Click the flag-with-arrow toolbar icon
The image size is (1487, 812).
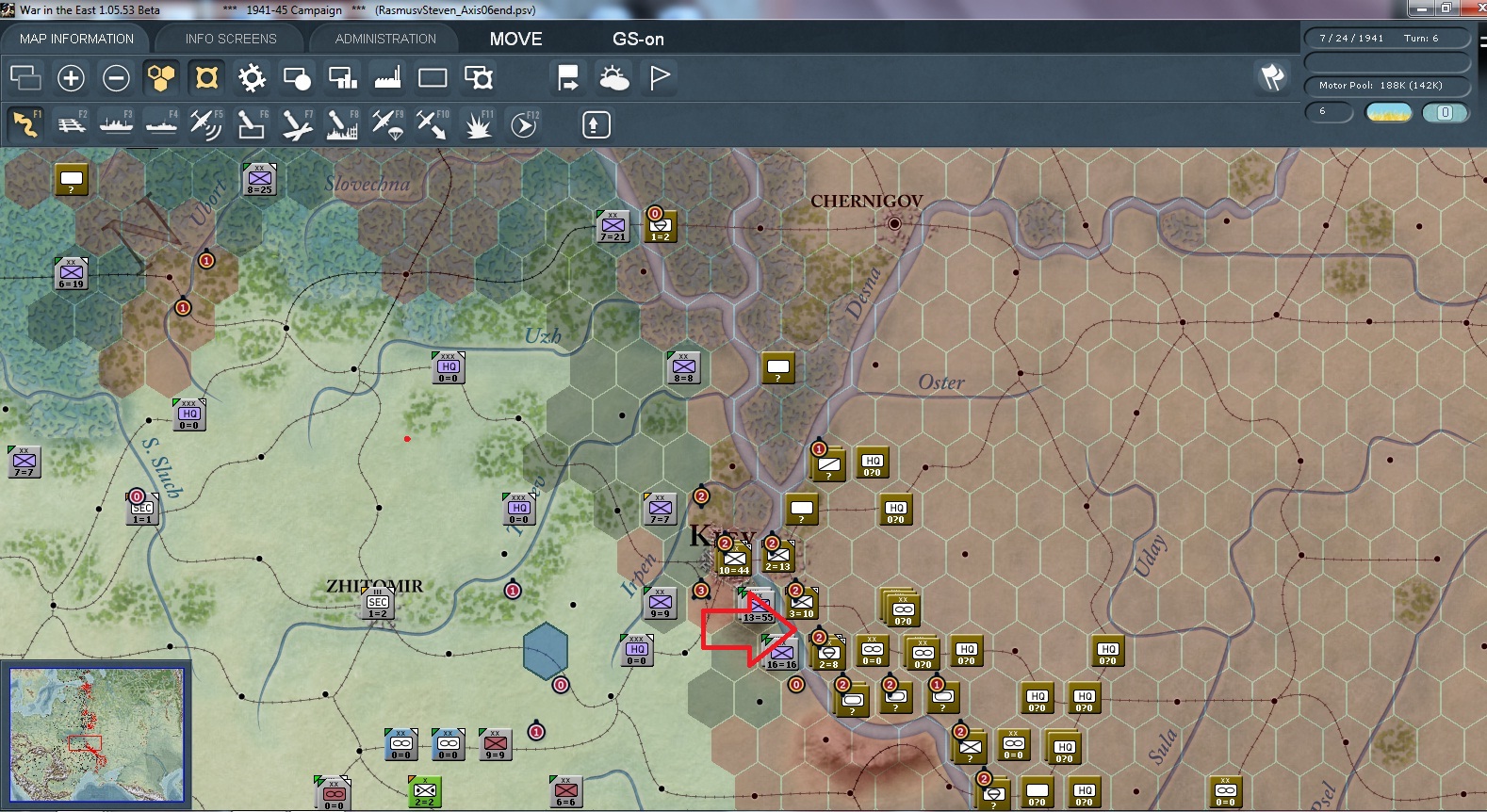568,77
